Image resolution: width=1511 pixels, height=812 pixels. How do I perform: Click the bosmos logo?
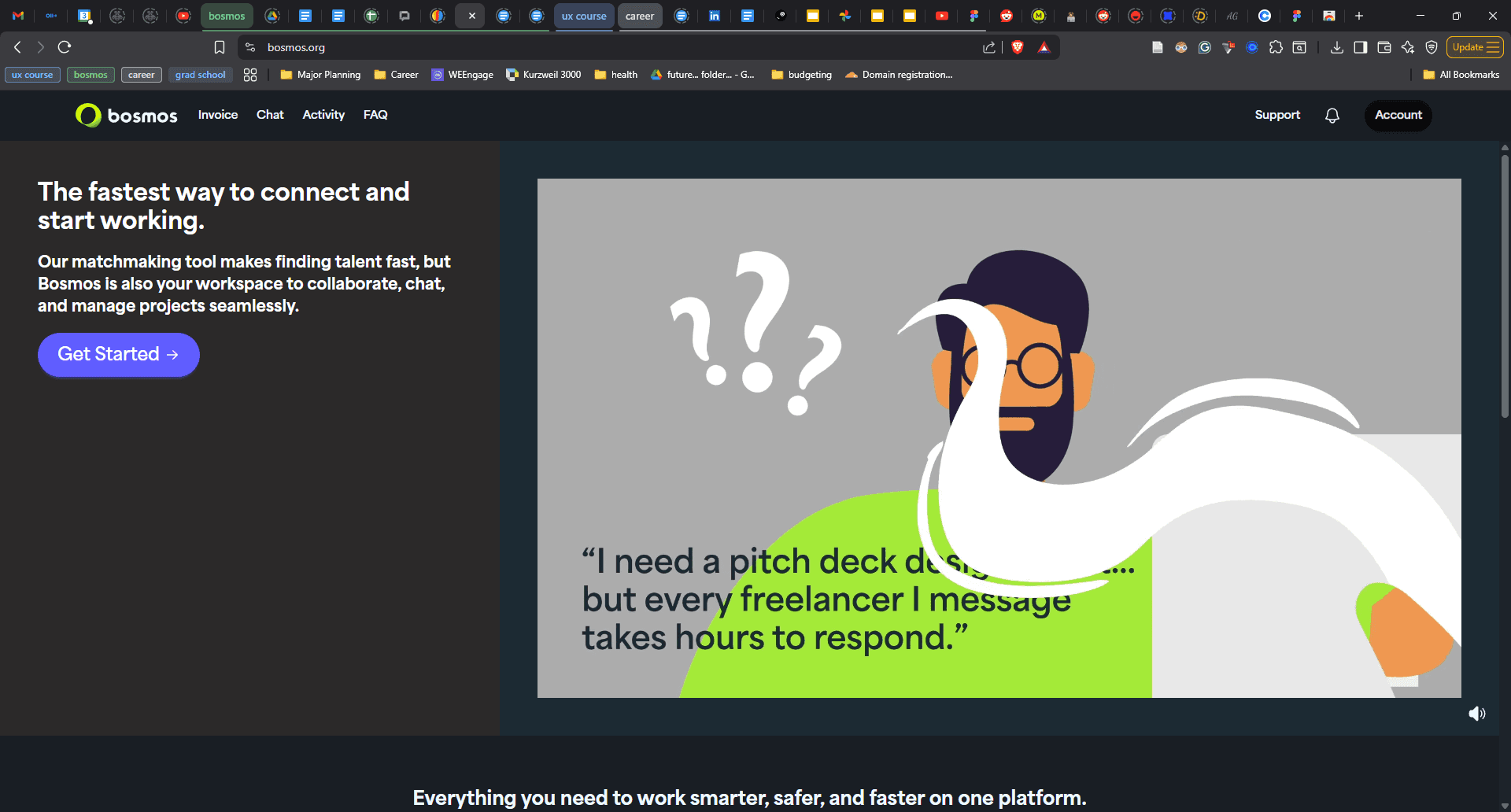(127, 116)
